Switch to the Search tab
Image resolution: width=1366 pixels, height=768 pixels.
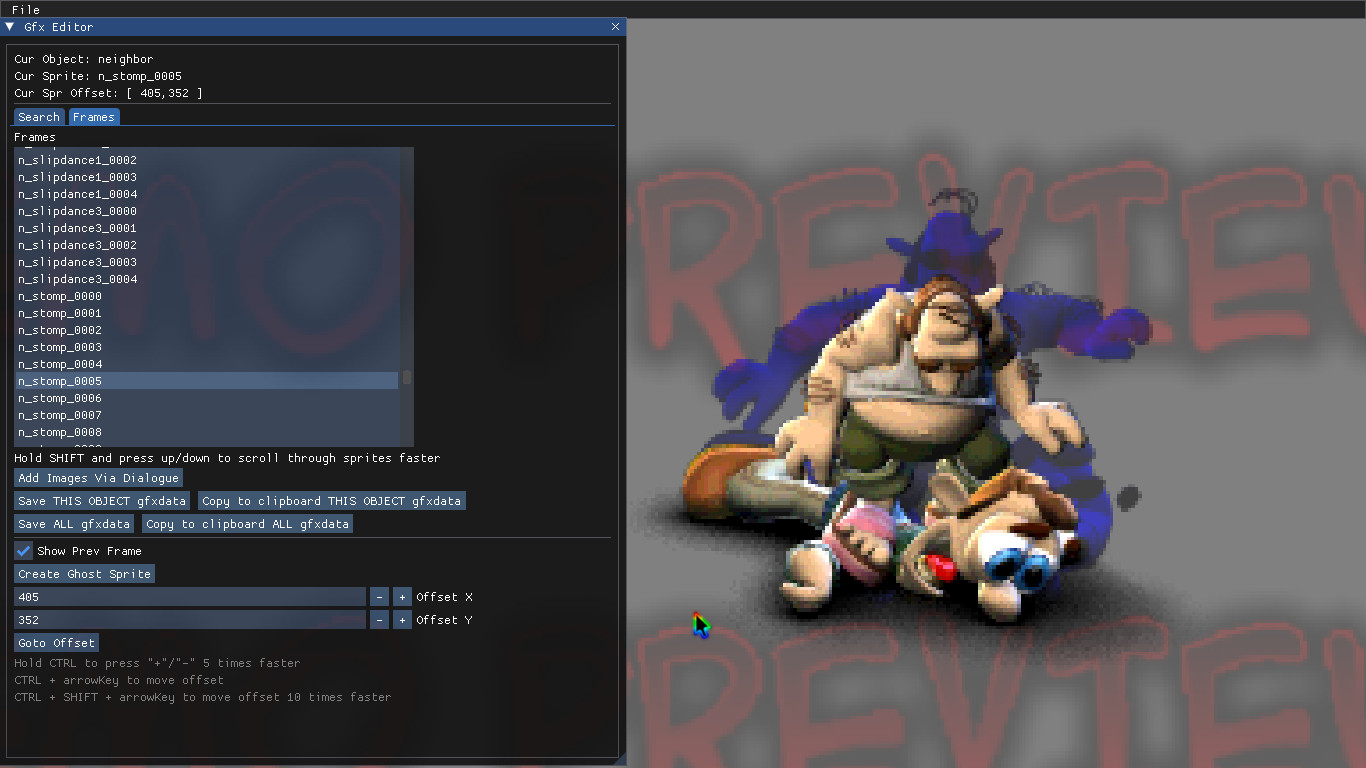[38, 116]
